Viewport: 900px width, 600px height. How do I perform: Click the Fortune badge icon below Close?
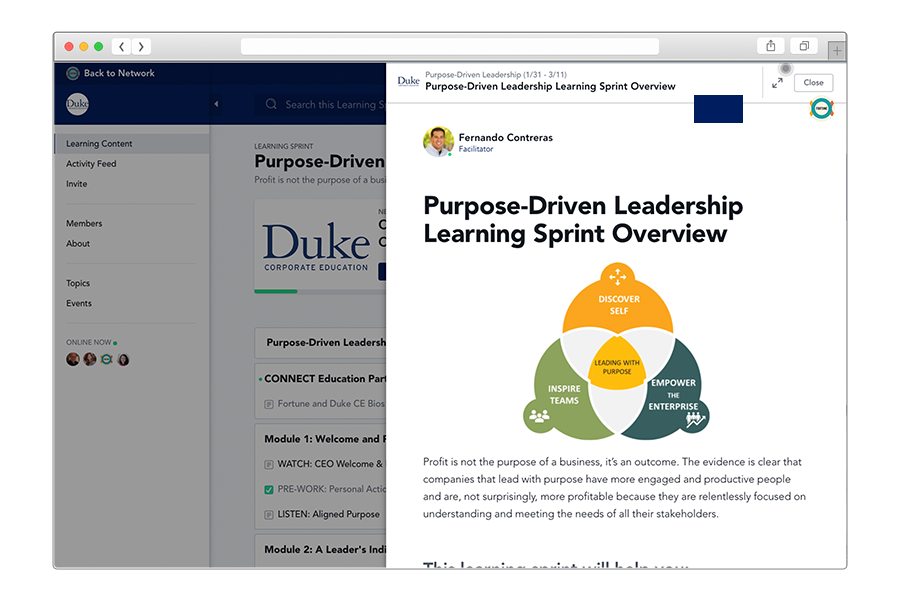point(821,109)
